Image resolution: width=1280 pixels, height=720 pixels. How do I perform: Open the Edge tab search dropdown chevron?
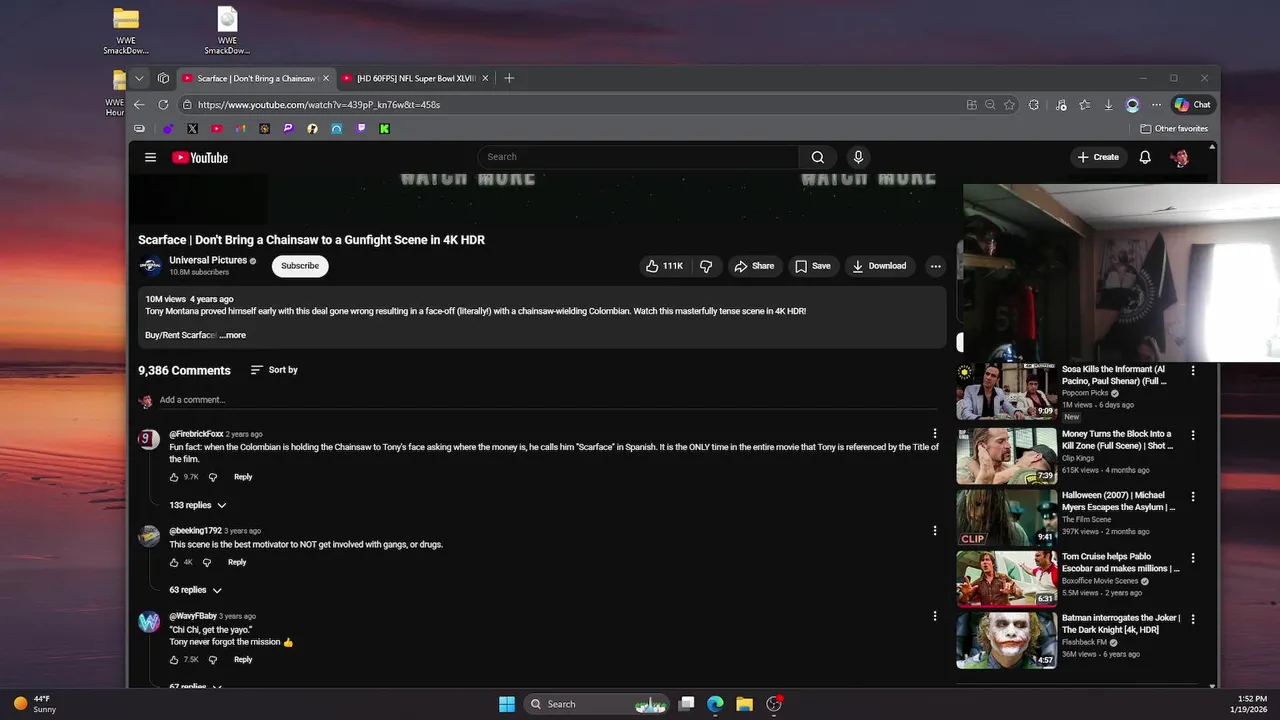(139, 78)
